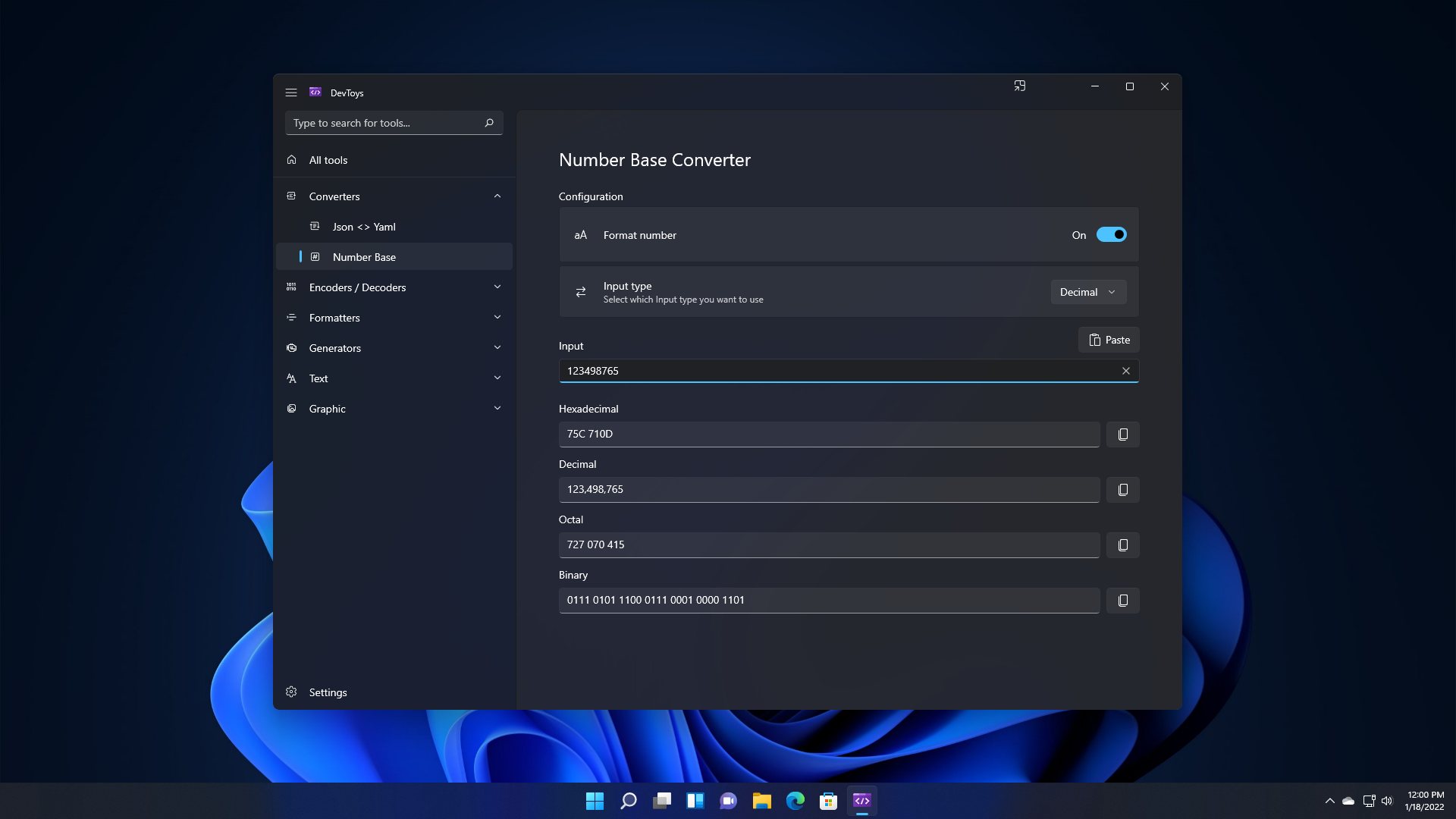Copy the Binary output value

coord(1122,601)
